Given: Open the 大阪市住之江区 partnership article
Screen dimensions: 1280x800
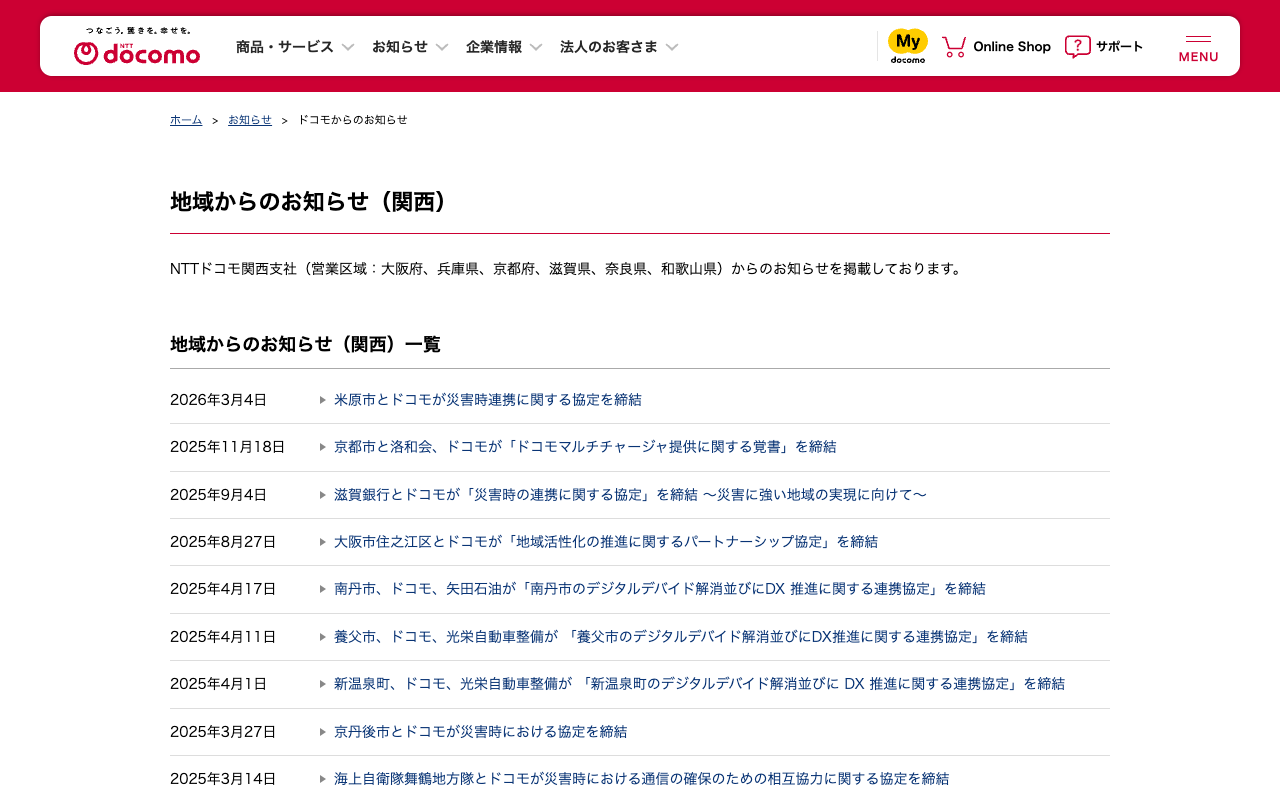Looking at the screenshot, I should [606, 542].
